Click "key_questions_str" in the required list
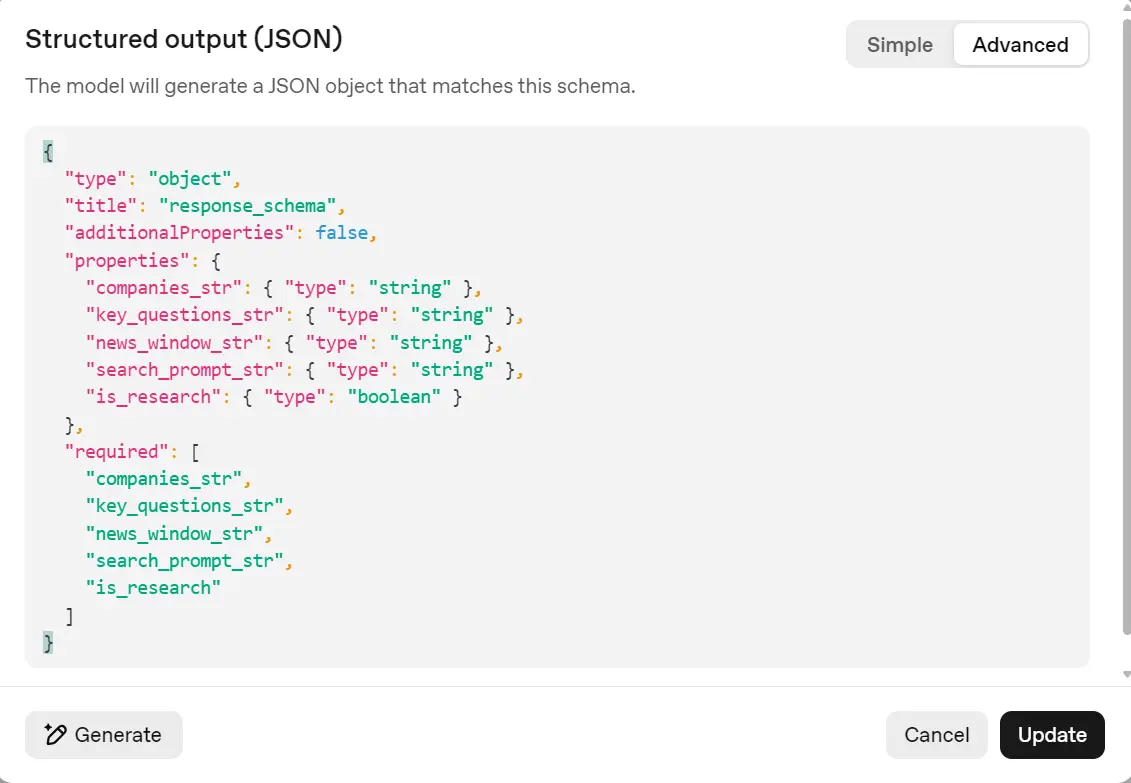This screenshot has height=783, width=1131. pos(185,506)
